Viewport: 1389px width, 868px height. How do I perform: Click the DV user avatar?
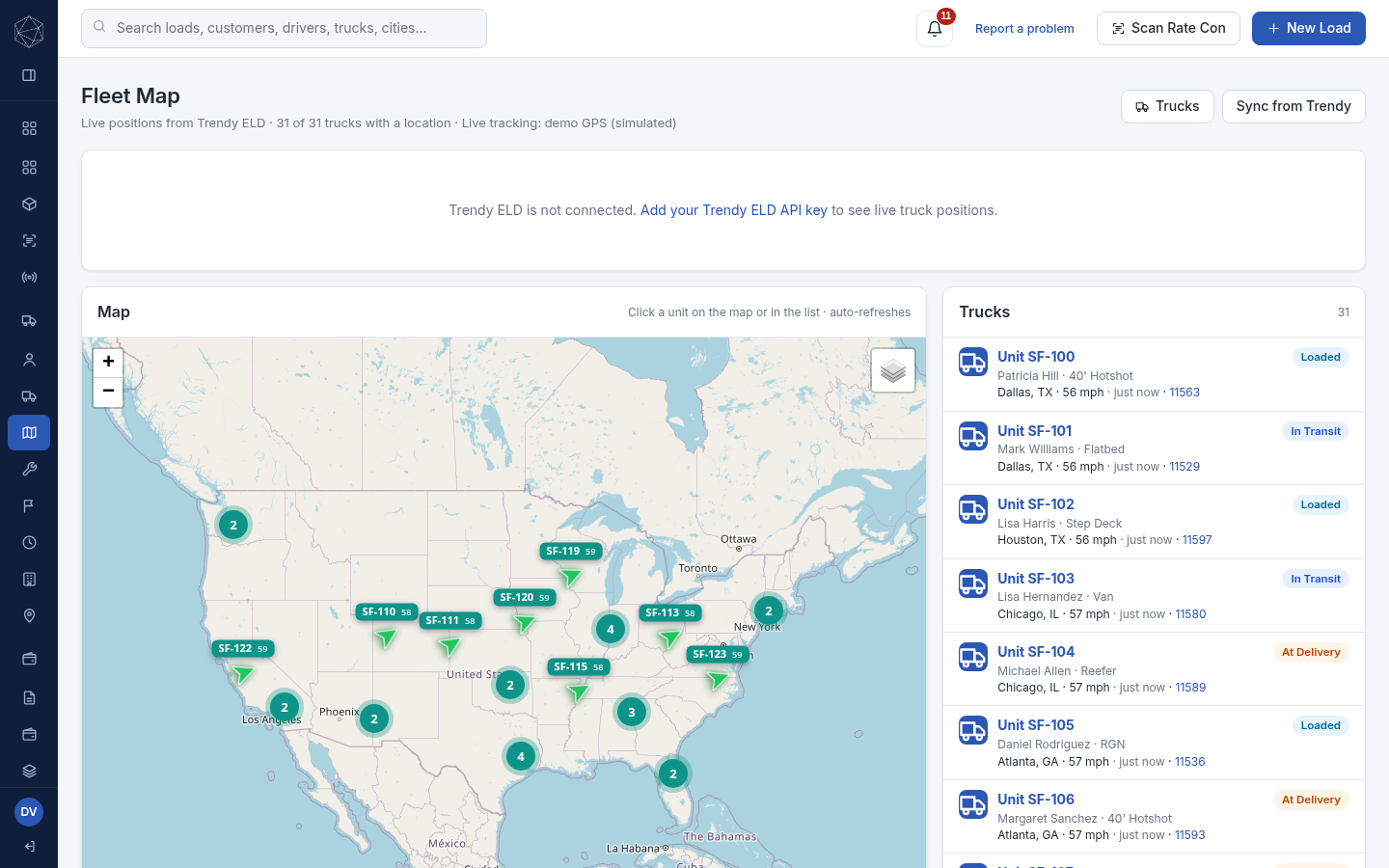pyautogui.click(x=29, y=812)
